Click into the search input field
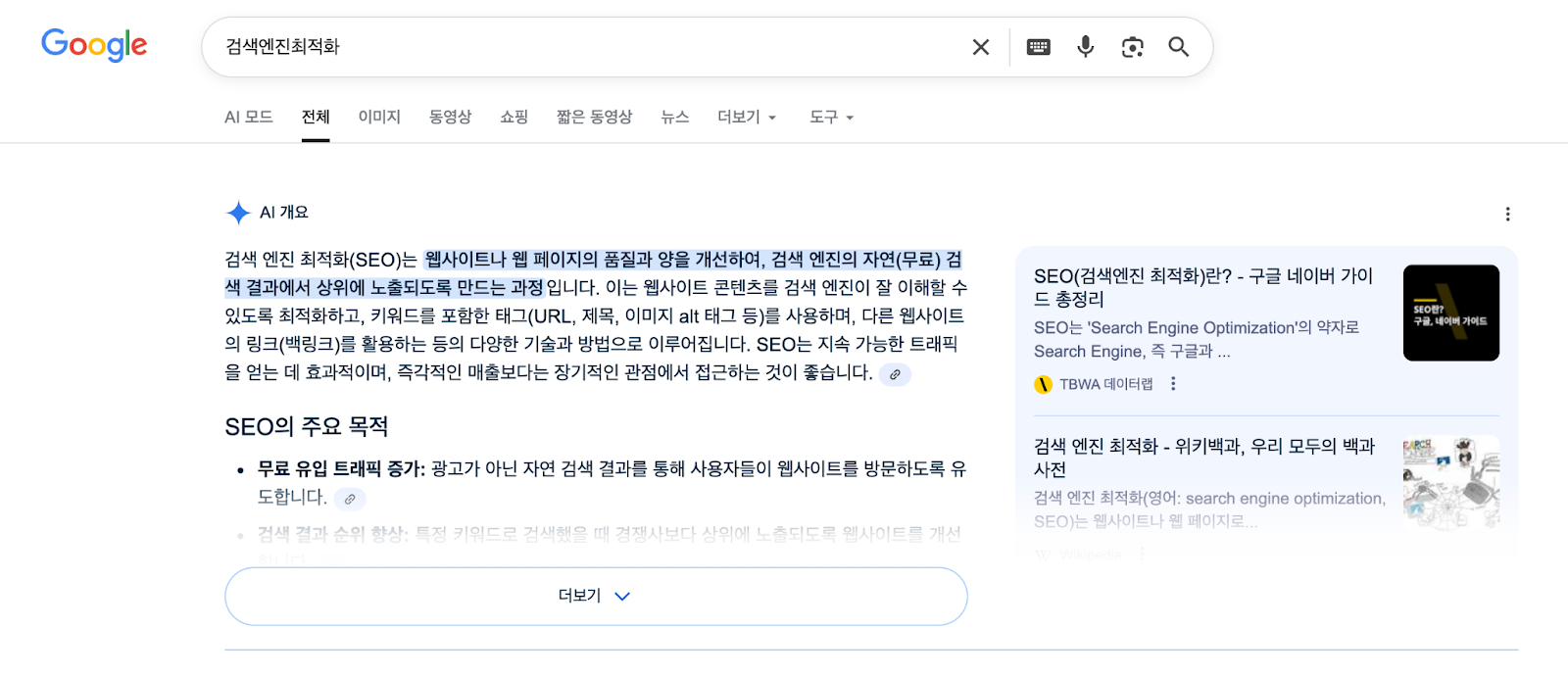This screenshot has width=1568, height=676. 588,47
